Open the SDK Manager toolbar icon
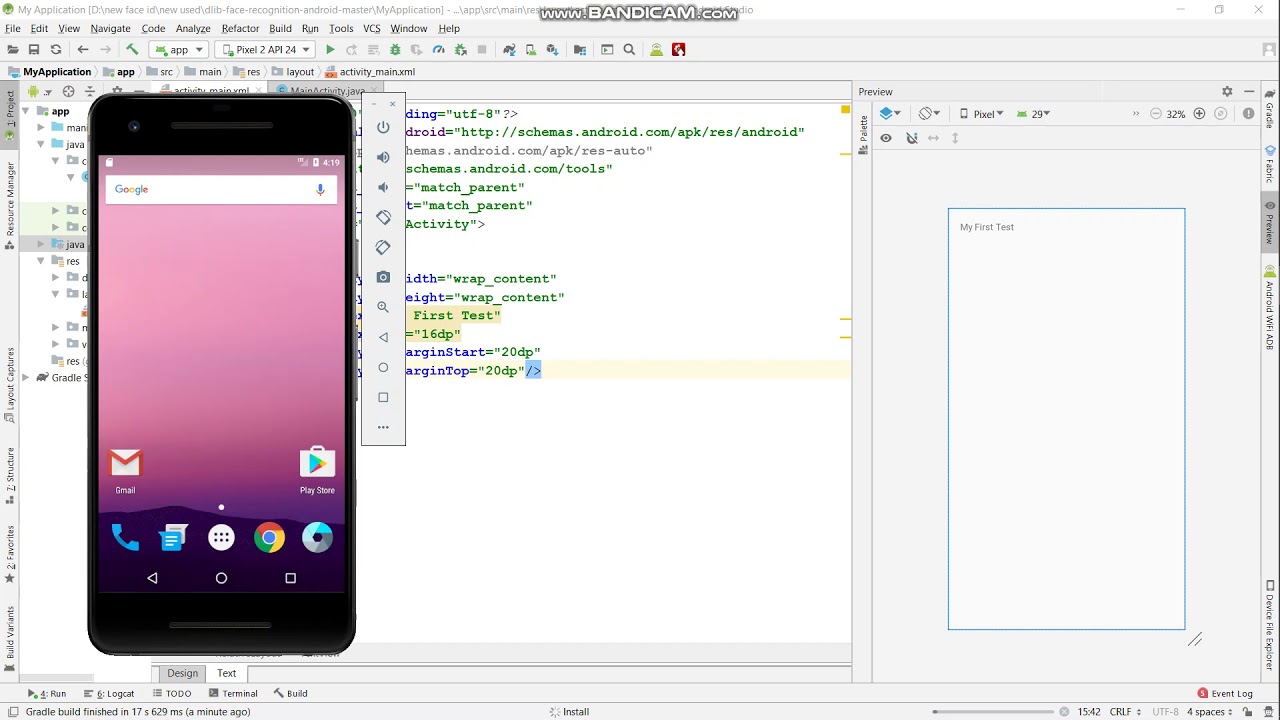This screenshot has height=720, width=1280. point(553,49)
